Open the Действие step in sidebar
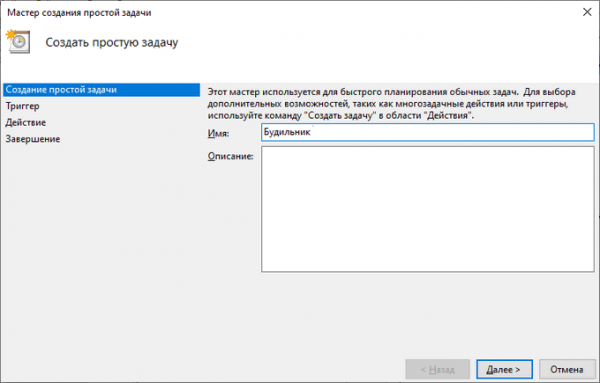 (x=26, y=122)
